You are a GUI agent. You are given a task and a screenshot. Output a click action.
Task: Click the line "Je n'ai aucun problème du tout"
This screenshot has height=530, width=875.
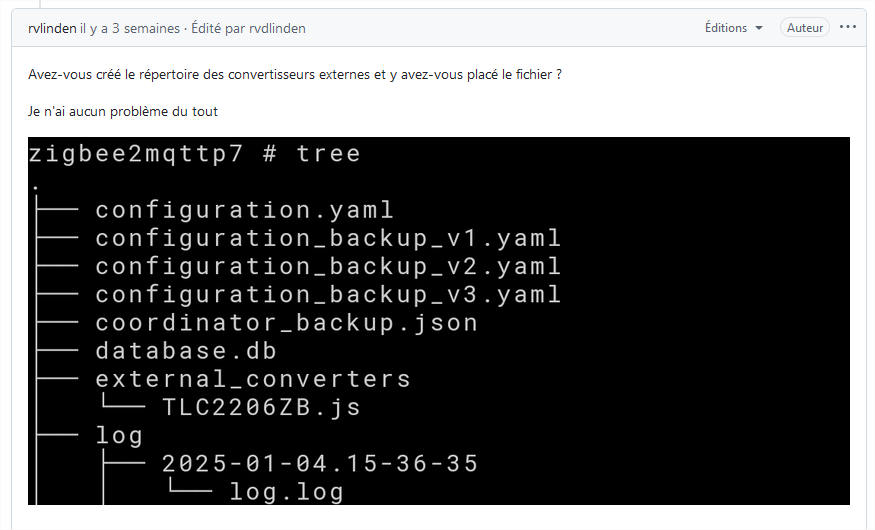(123, 111)
